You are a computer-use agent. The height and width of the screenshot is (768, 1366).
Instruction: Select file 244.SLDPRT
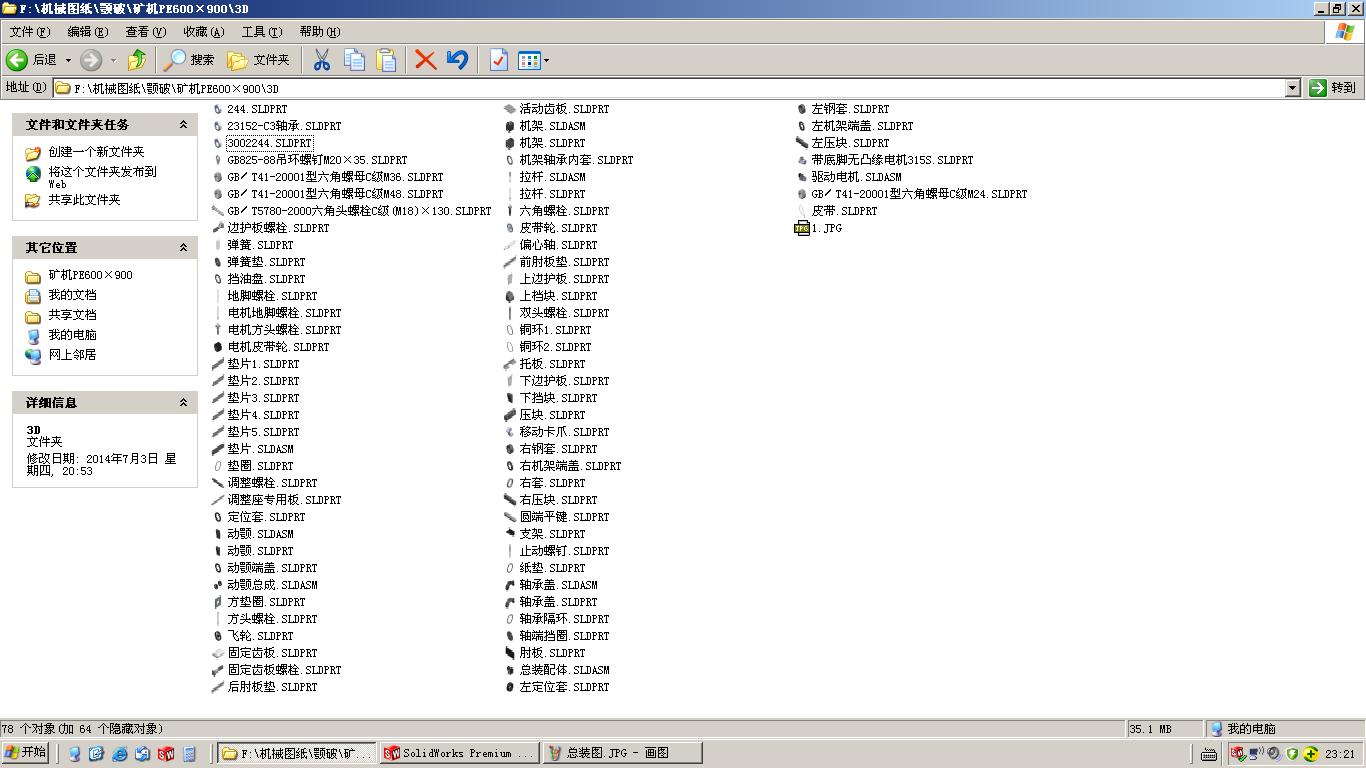[257, 109]
